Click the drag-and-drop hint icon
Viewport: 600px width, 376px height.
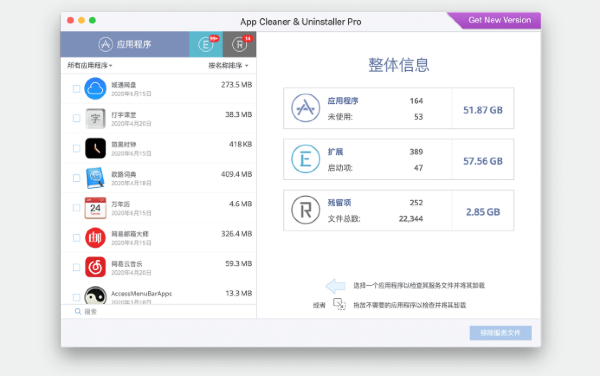(x=339, y=304)
